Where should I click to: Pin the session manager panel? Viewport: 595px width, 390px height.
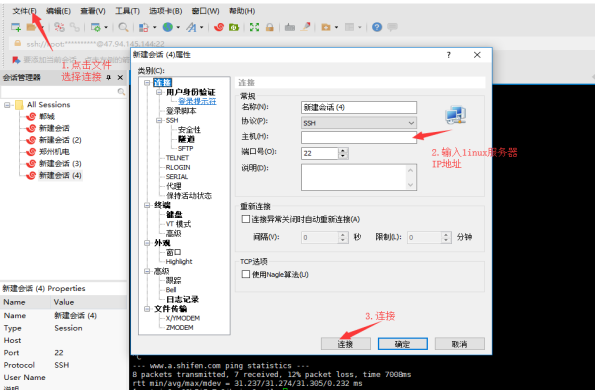pos(109,77)
